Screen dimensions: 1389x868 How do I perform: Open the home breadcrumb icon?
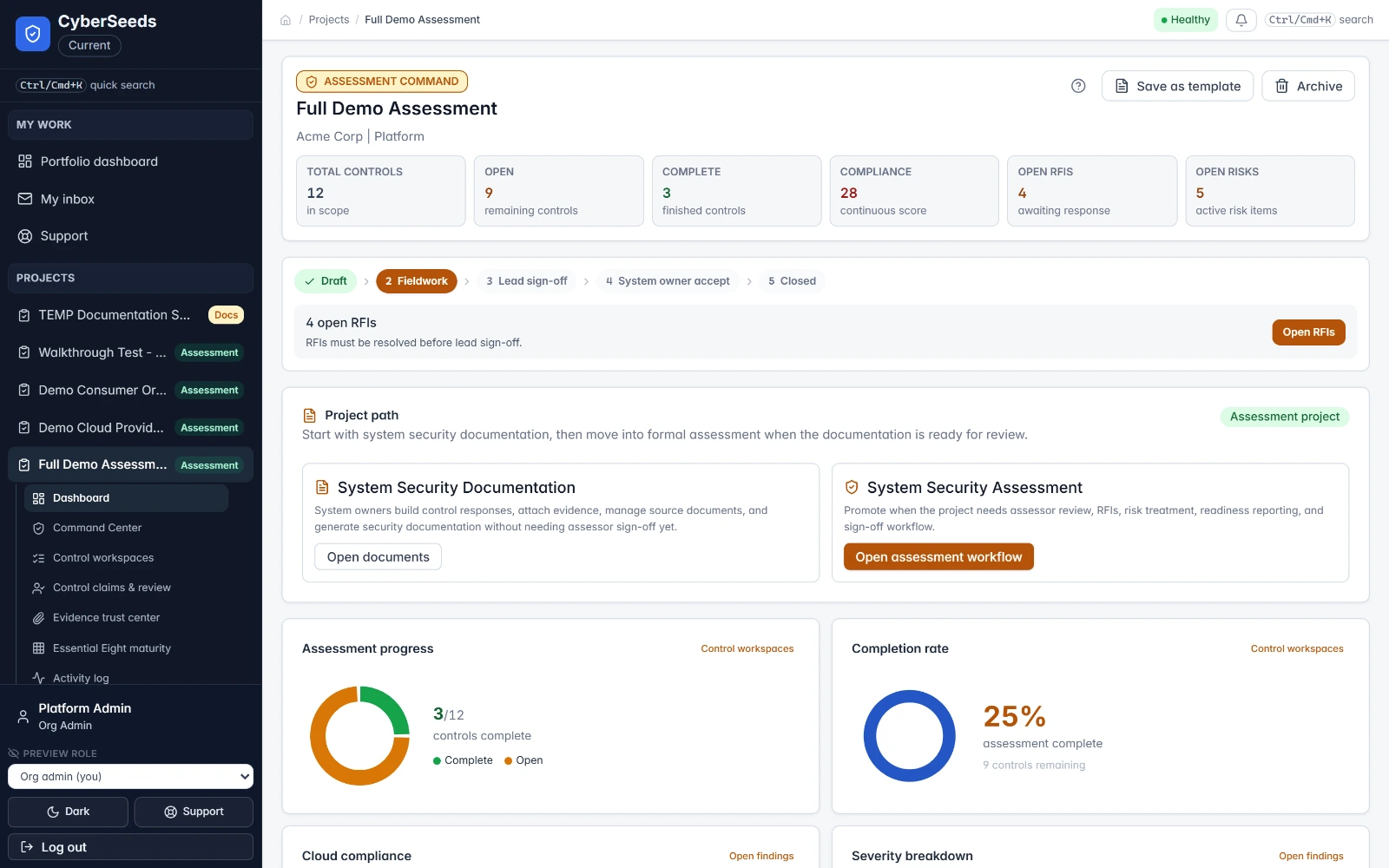coord(286,20)
